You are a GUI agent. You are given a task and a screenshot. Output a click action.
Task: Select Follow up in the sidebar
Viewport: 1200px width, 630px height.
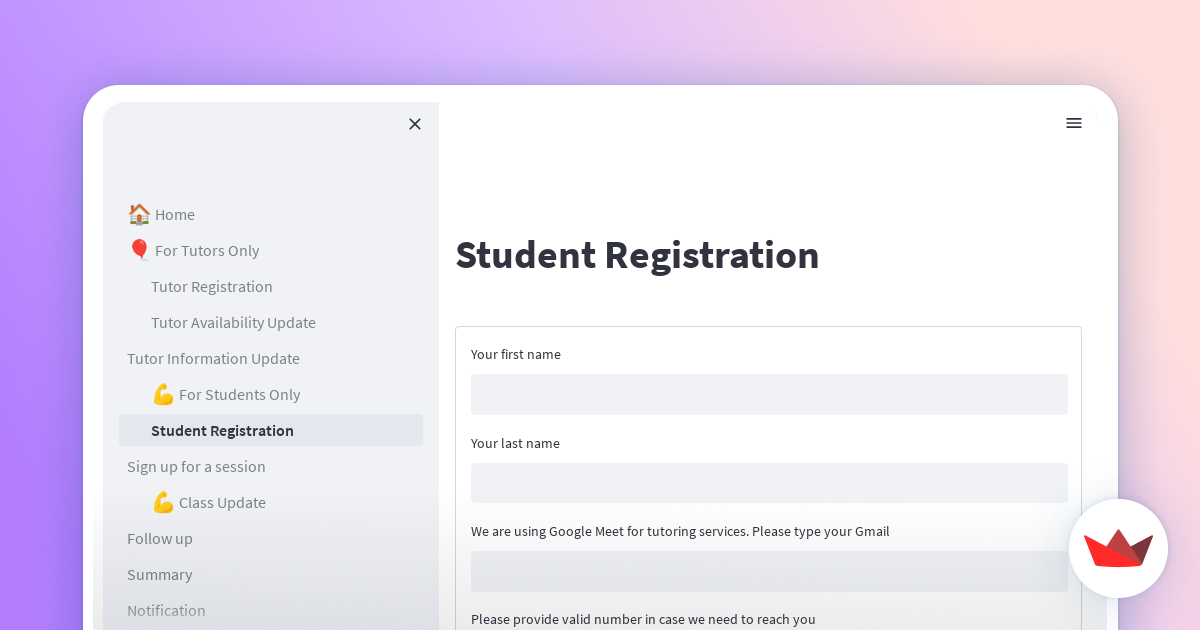tap(160, 538)
